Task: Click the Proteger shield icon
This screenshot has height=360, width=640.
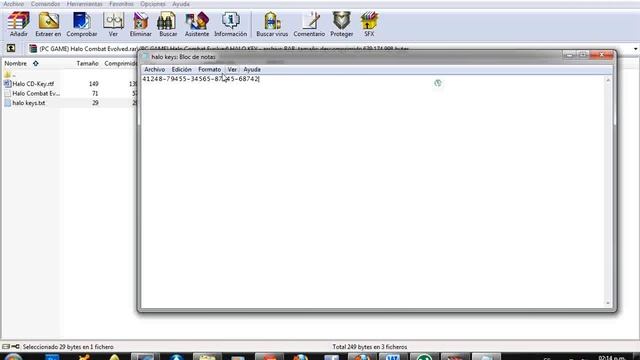Action: tap(342, 20)
